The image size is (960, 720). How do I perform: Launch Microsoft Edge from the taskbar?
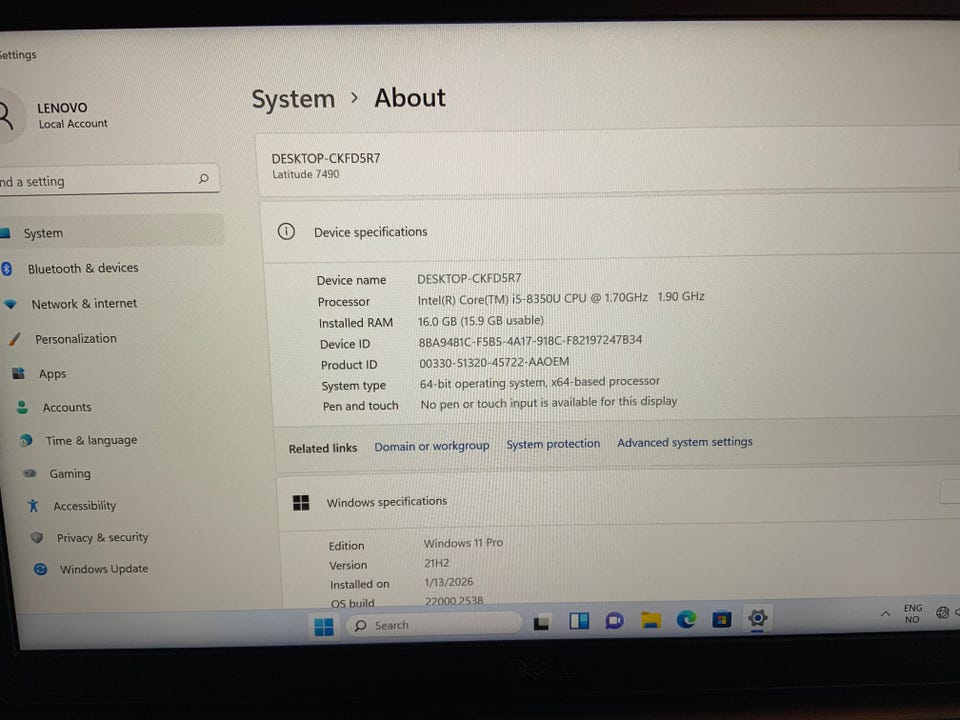686,620
